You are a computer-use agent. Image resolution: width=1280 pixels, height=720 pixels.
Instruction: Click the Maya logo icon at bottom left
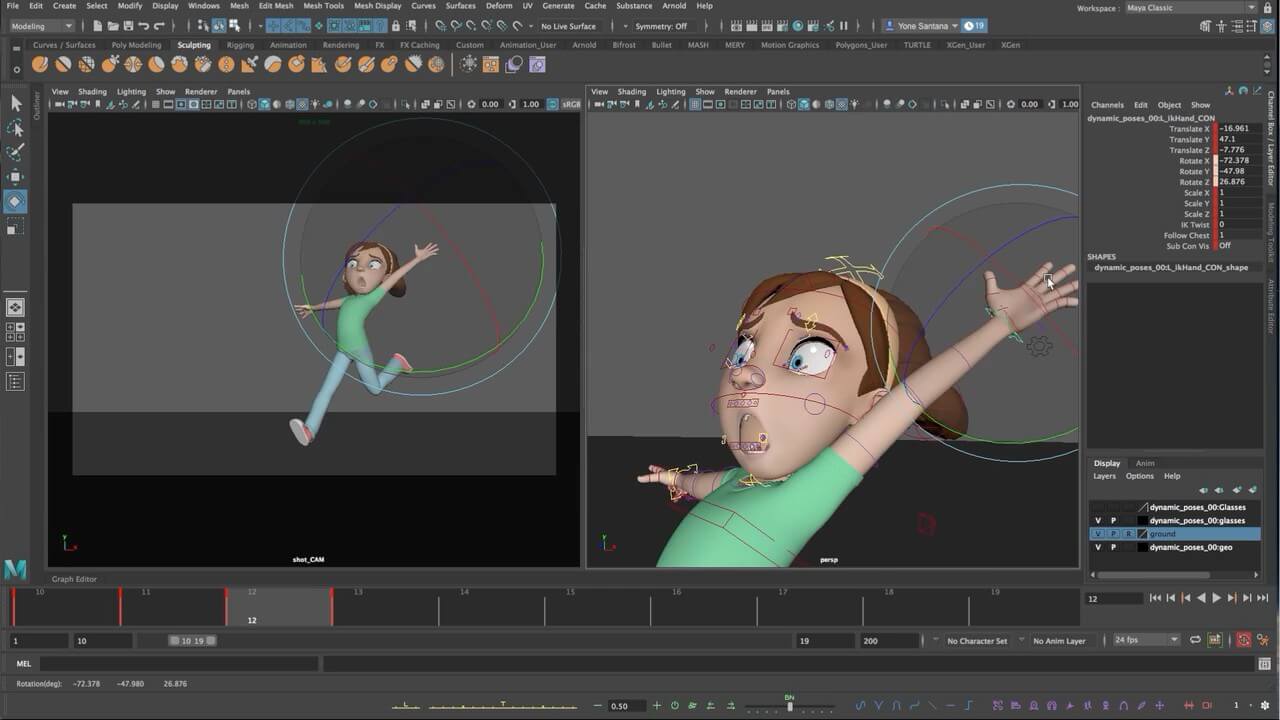pos(15,569)
